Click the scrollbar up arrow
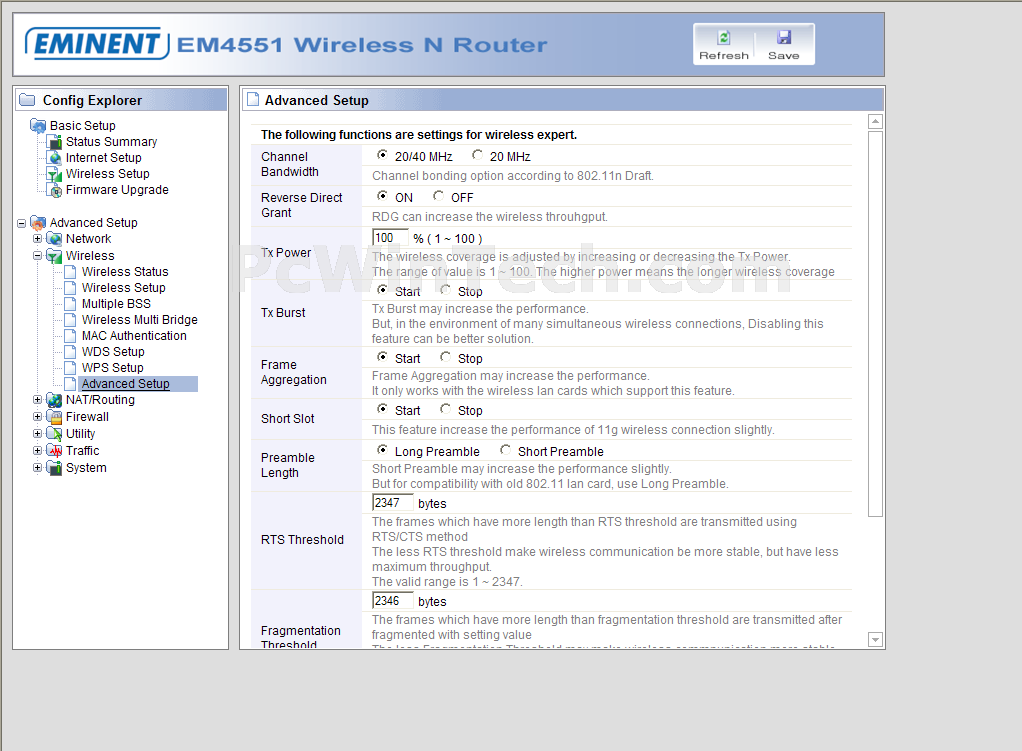 click(875, 122)
